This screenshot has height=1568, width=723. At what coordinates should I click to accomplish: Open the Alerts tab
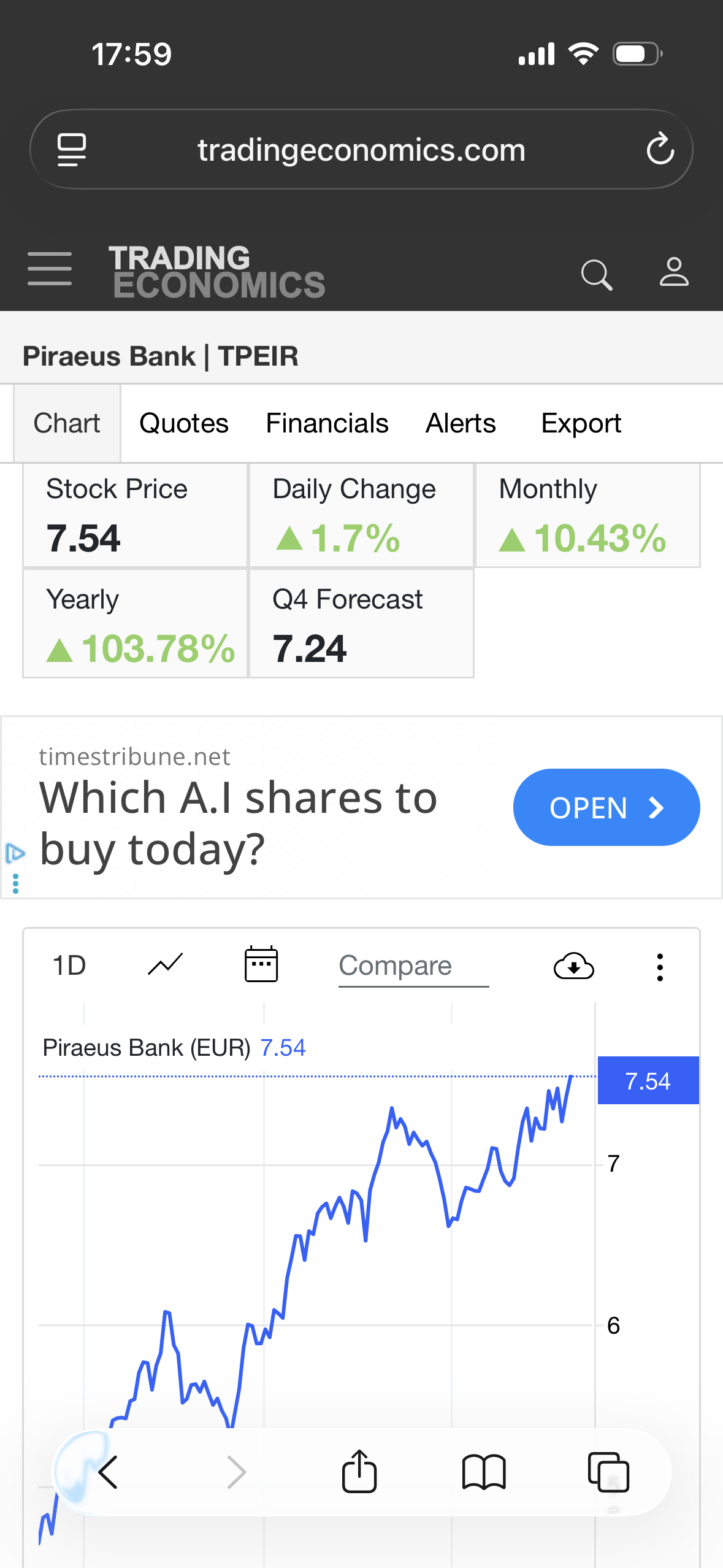click(x=461, y=423)
